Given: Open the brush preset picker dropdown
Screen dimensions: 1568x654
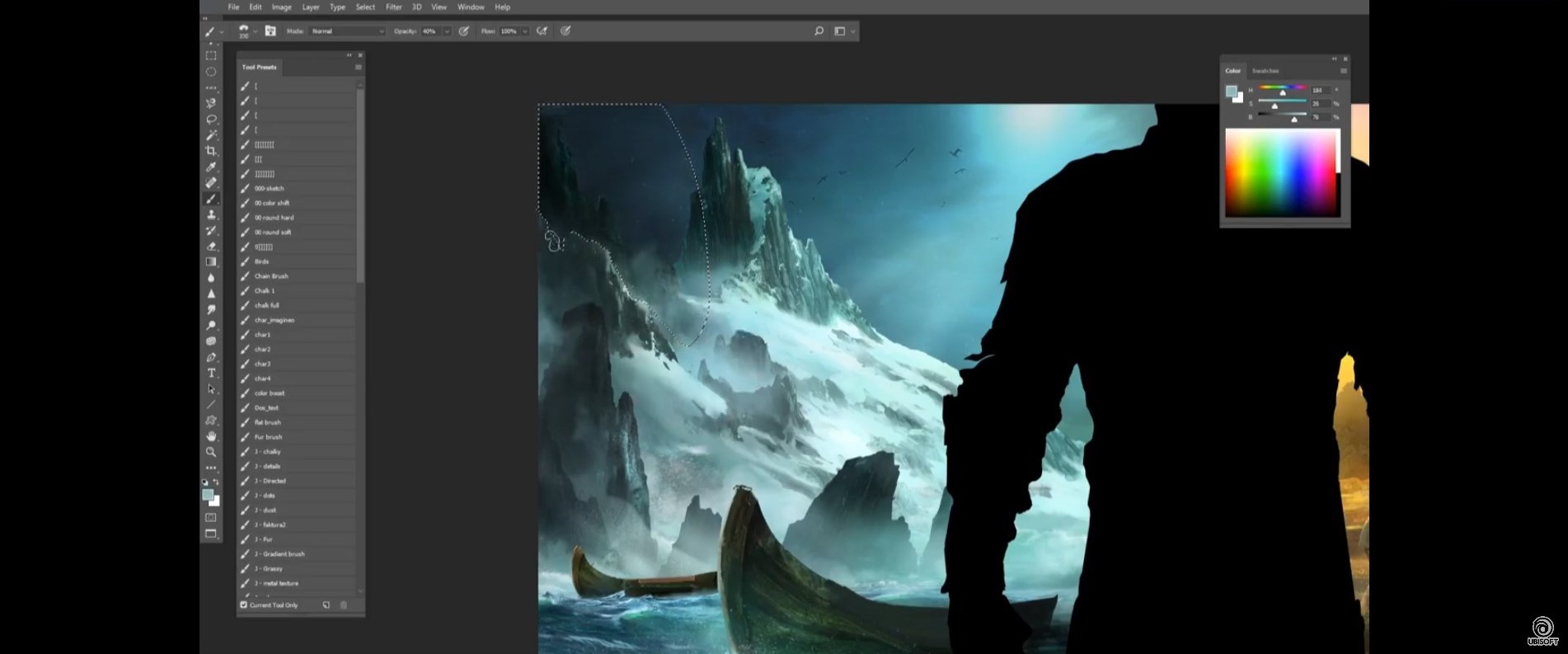Looking at the screenshot, I should [x=256, y=31].
